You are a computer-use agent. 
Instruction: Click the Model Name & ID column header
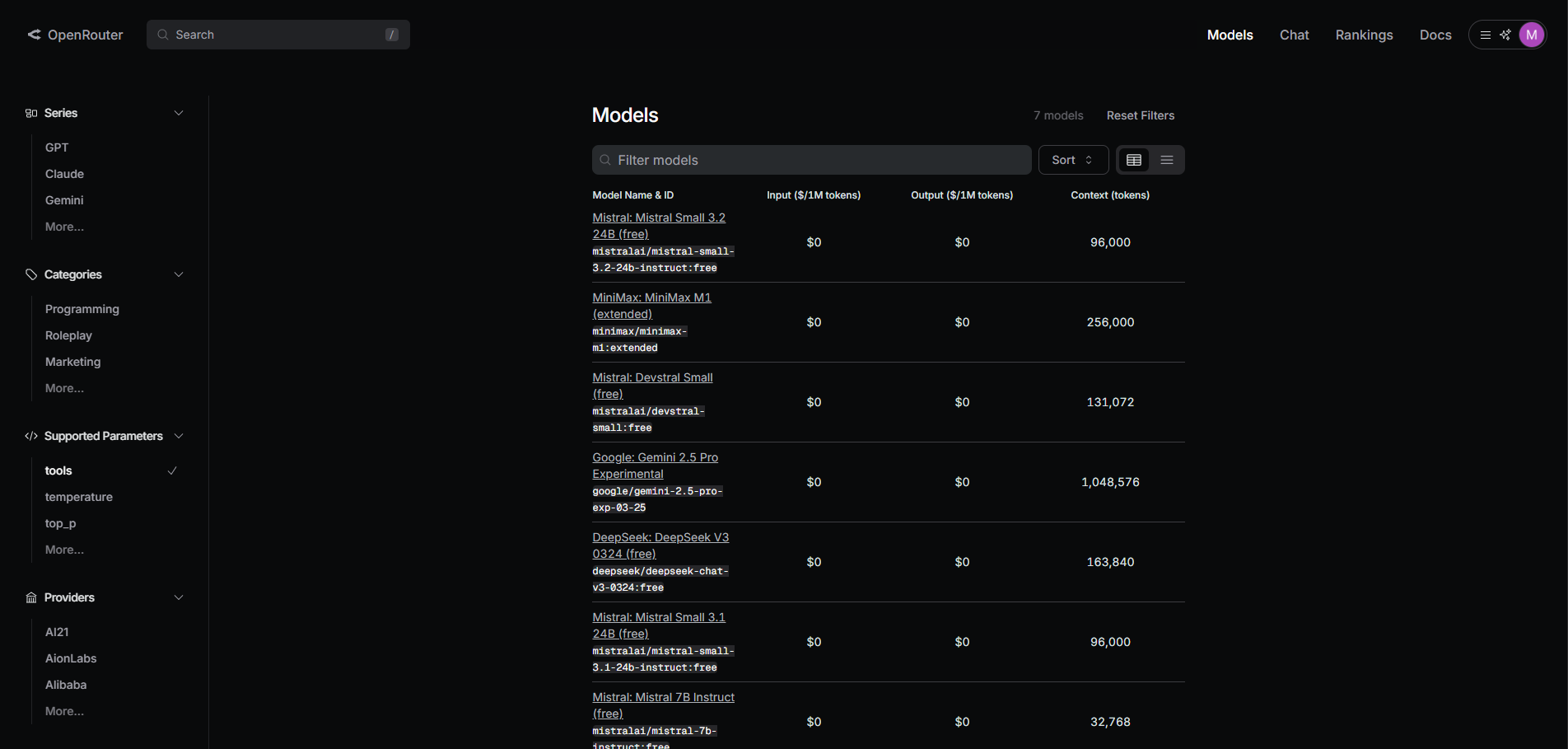633,195
